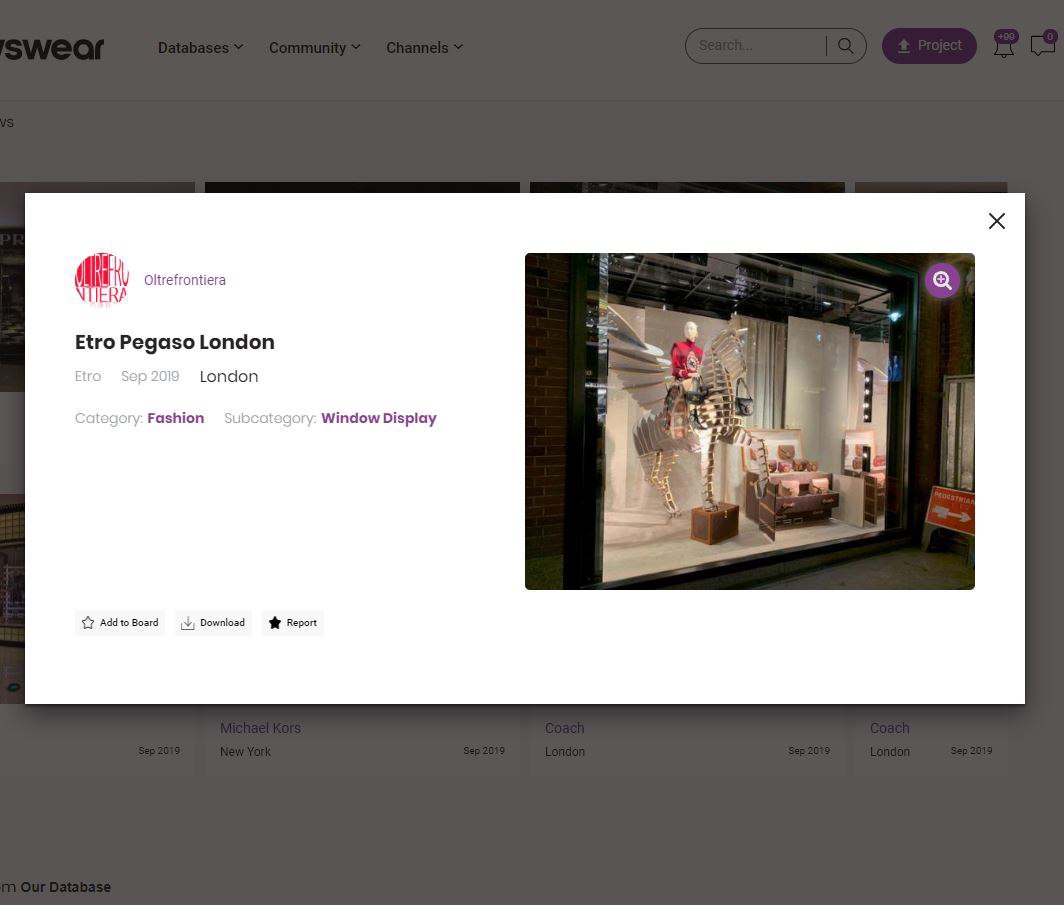The image size is (1064, 905).
Task: Click the London location text in popup
Action: [x=229, y=377]
